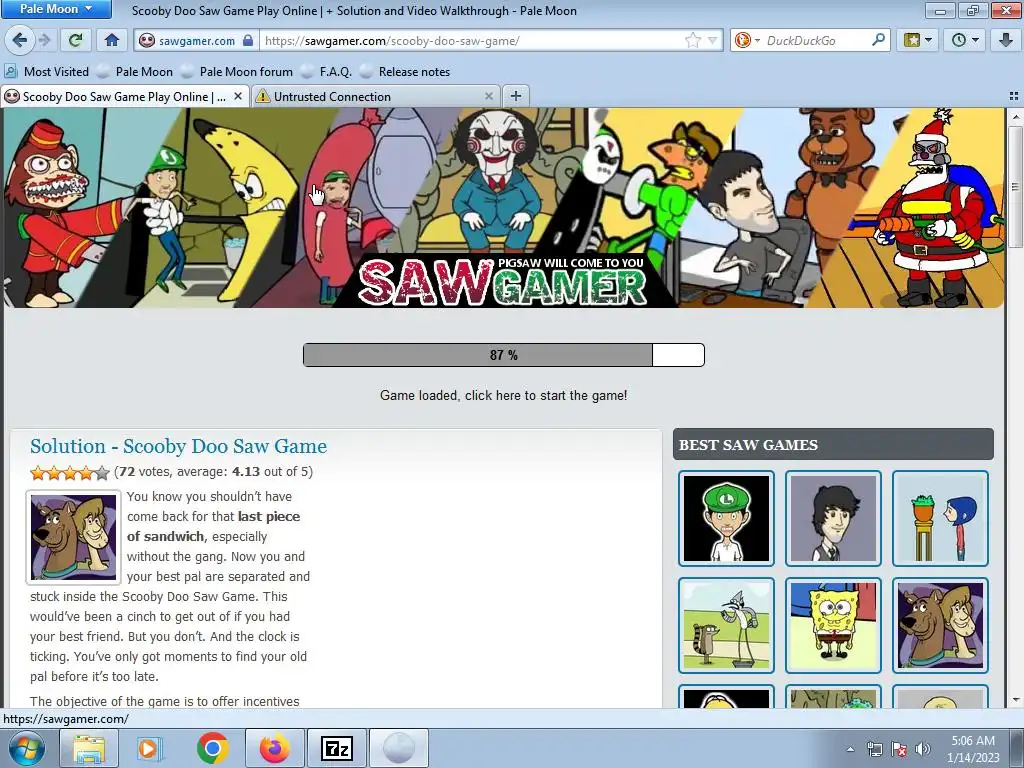The width and height of the screenshot is (1024, 768).
Task: Open the tab groups icon
Action: pyautogui.click(x=1014, y=96)
